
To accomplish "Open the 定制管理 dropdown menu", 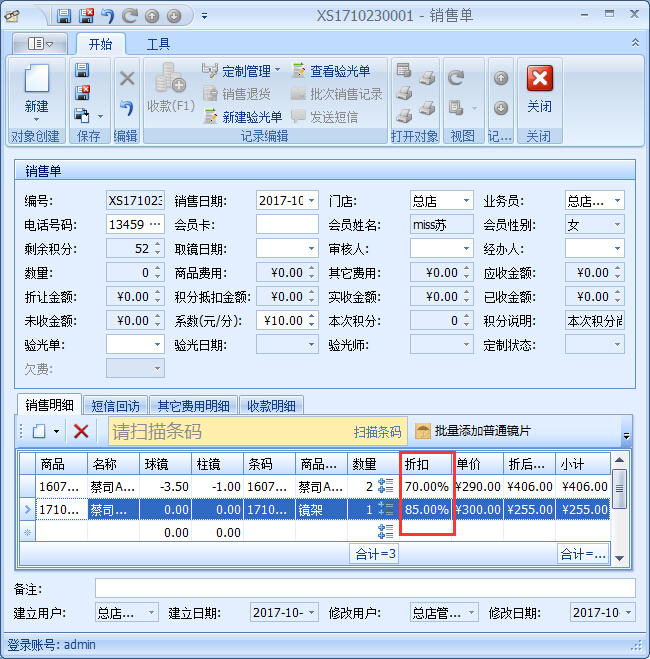I will click(241, 71).
